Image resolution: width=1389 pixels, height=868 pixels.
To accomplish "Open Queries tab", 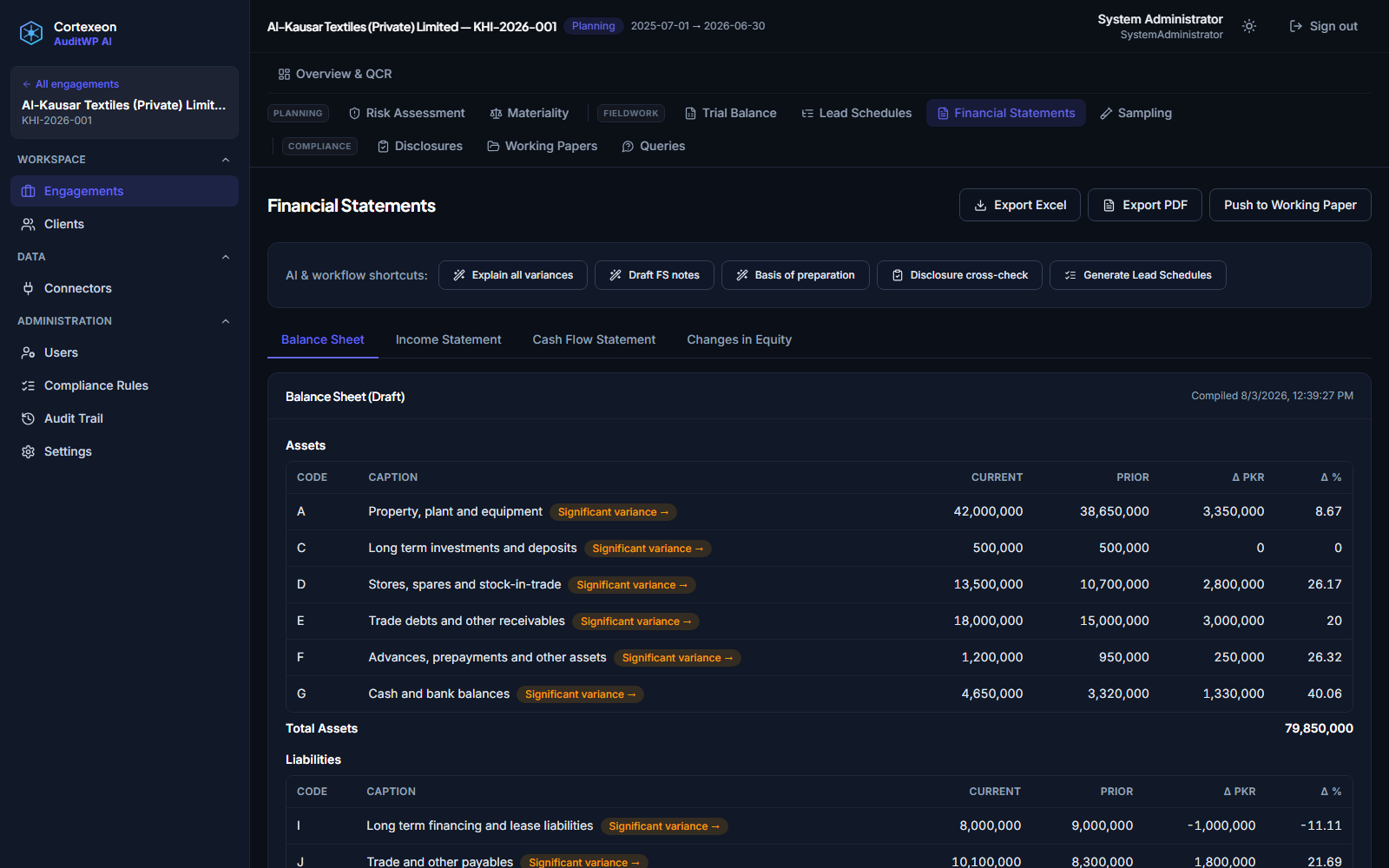I will pos(654,146).
